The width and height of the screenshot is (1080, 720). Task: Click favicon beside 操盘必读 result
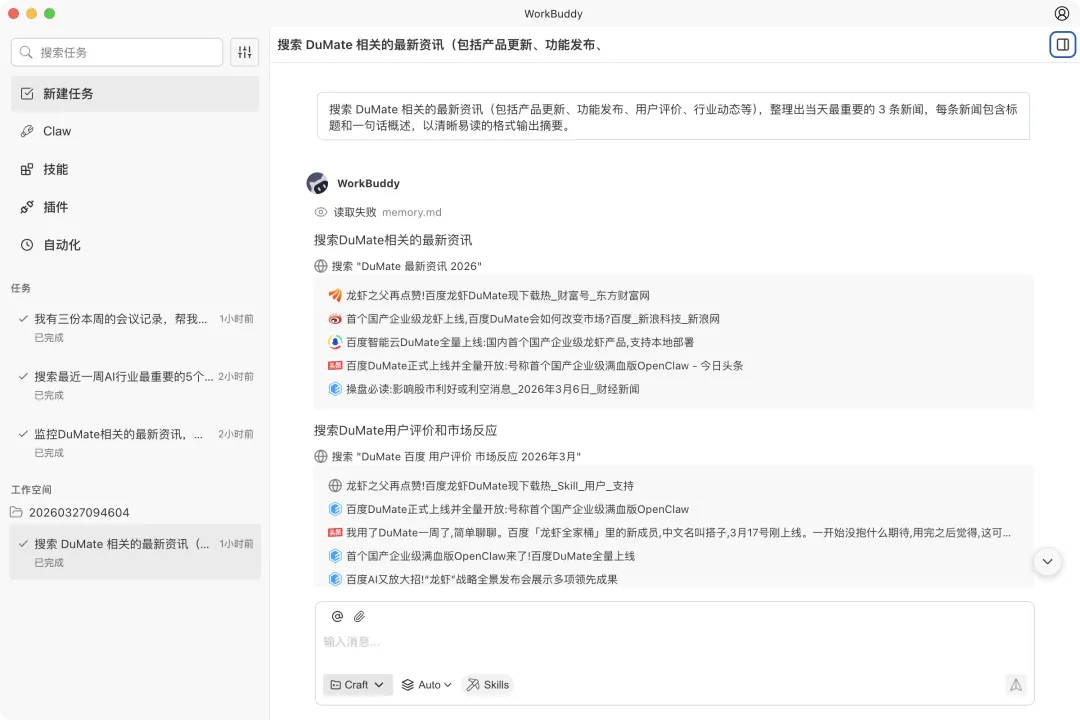click(335, 389)
